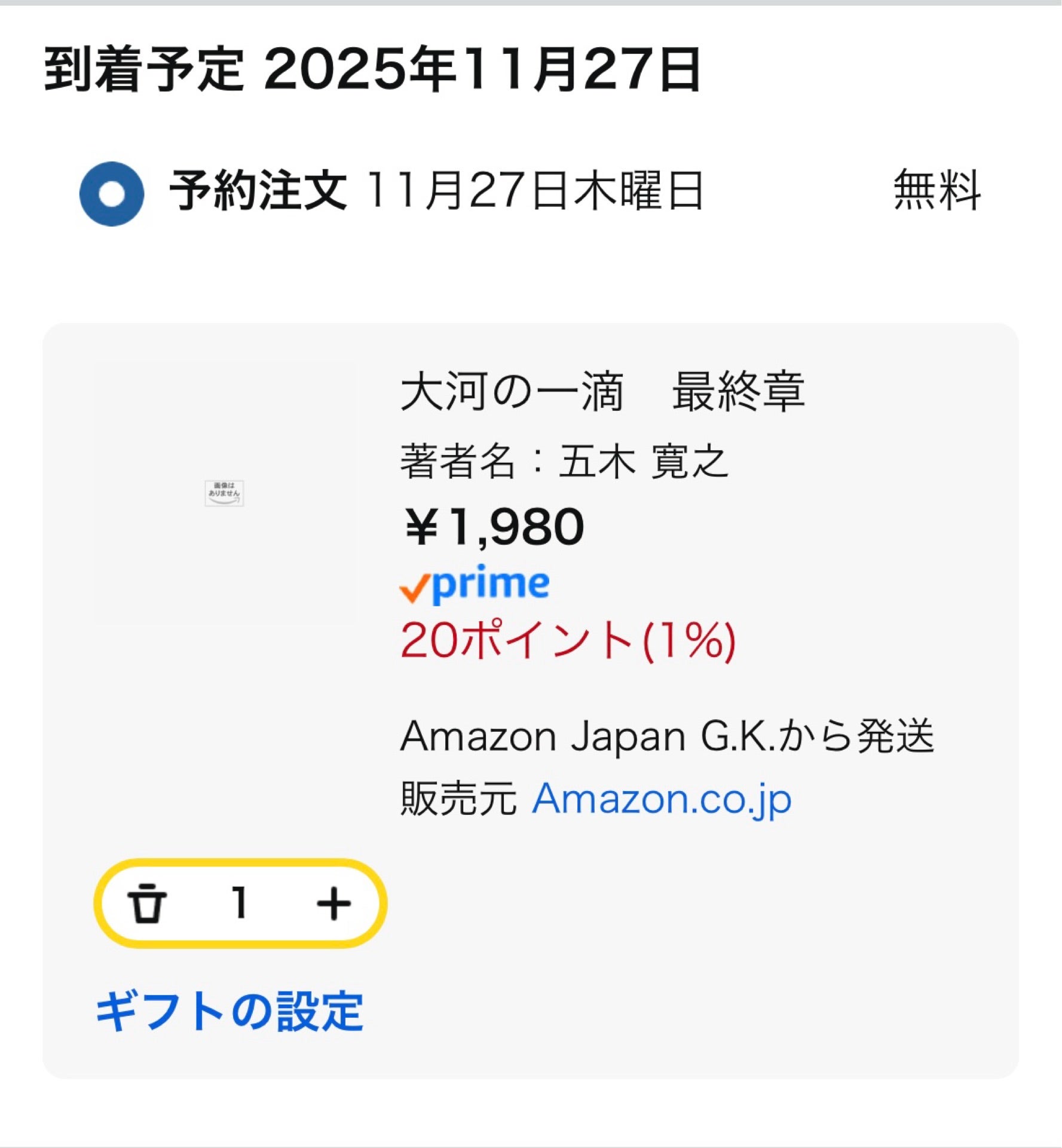Click the 著者名 author label

[x=458, y=462]
